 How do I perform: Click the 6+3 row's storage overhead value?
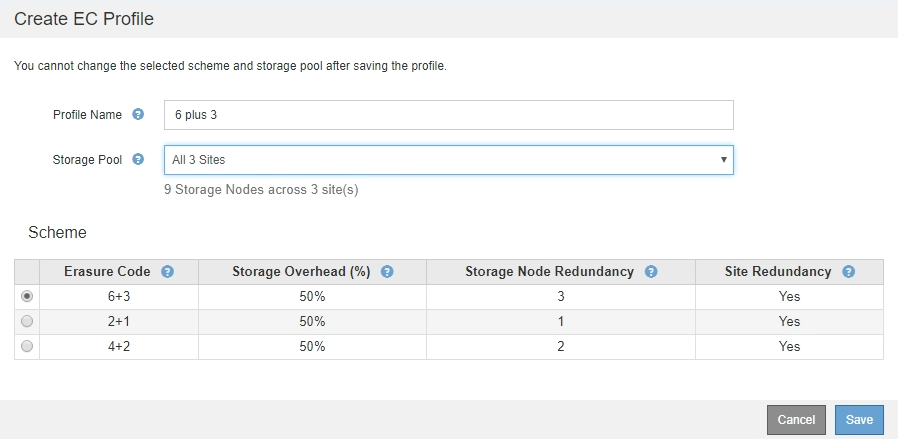click(x=312, y=296)
